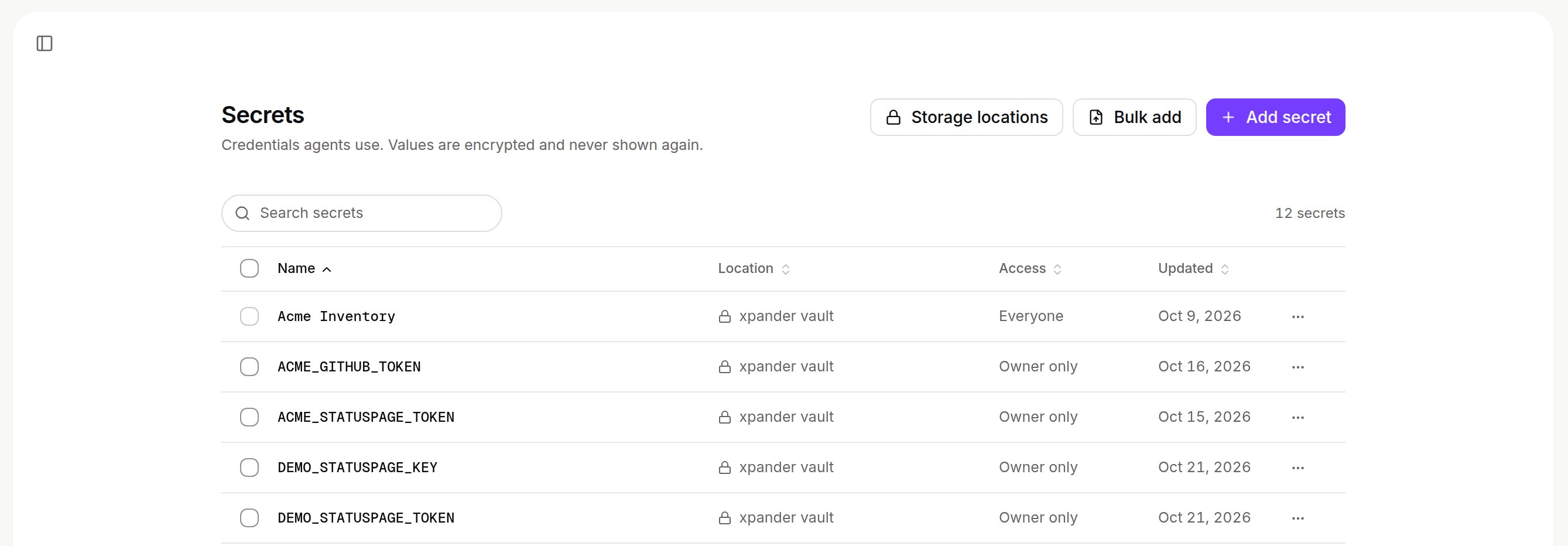Open more options for ACME_GITHUB_TOKEN
The image size is (1568, 546).
coord(1297,367)
